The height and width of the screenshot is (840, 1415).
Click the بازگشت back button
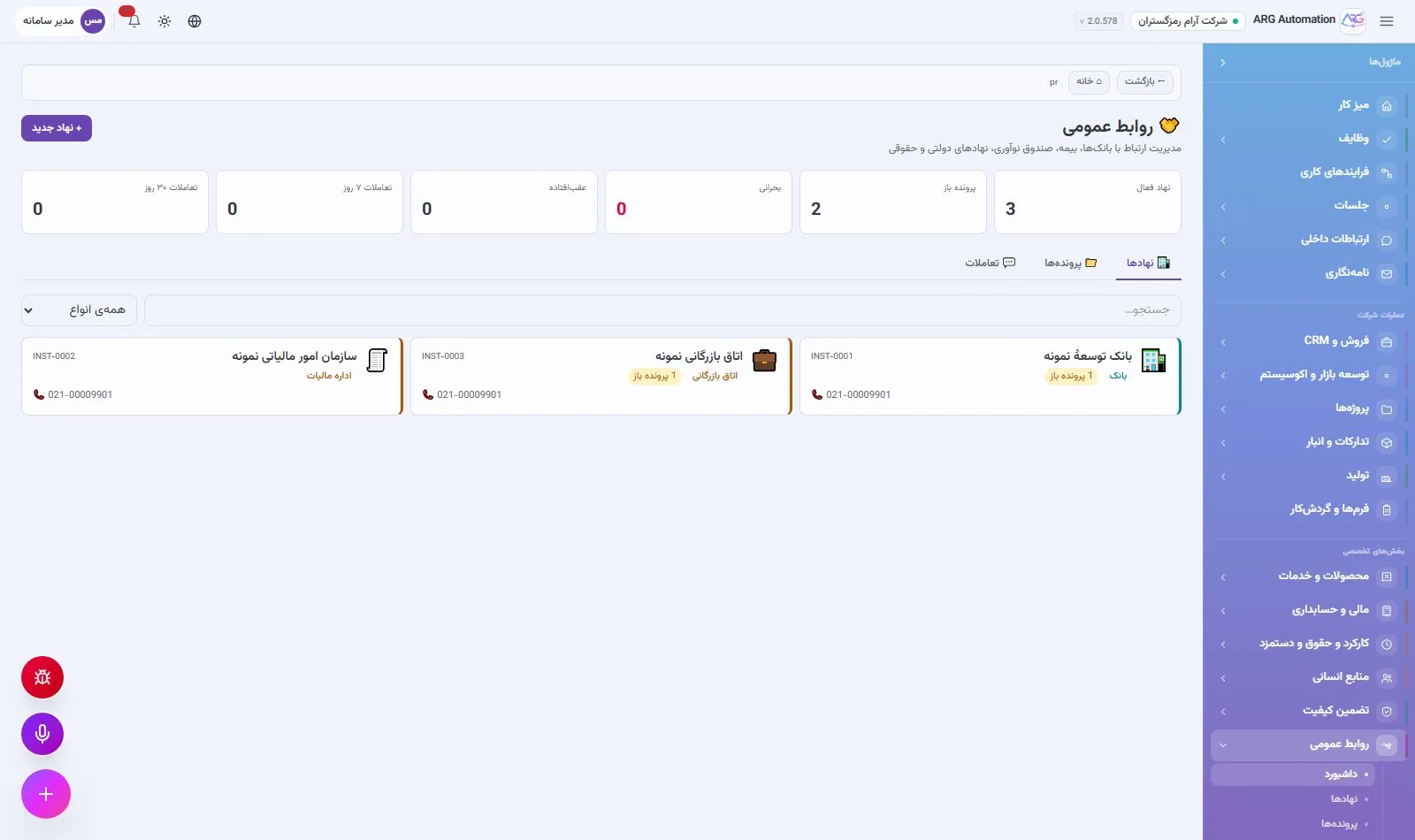click(x=1144, y=81)
